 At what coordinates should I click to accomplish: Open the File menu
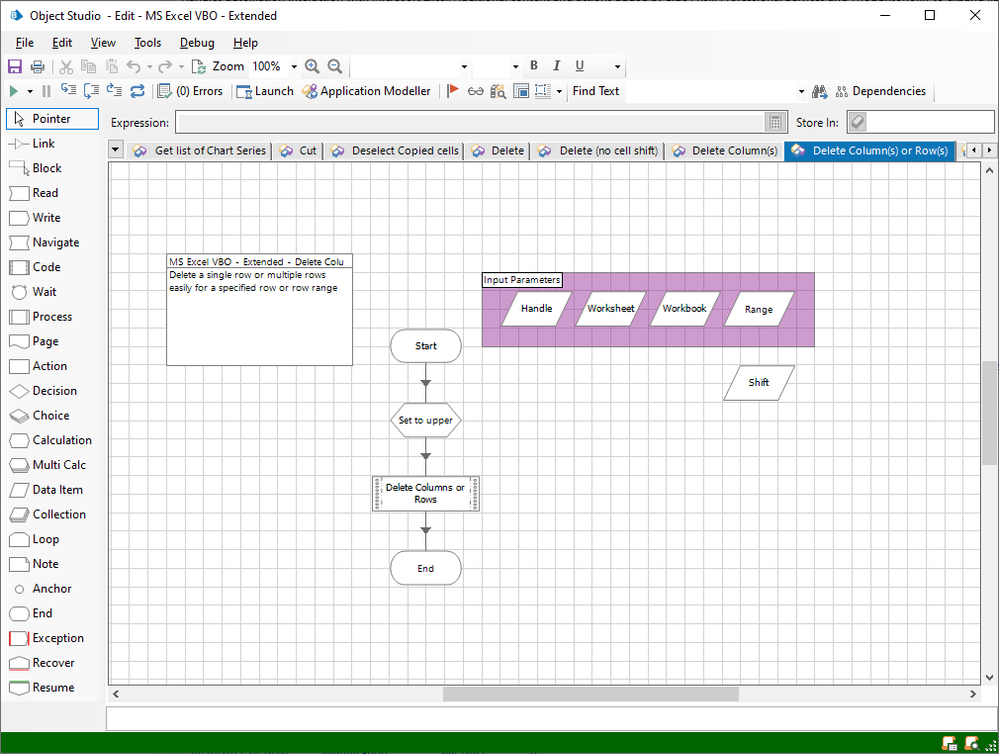point(25,43)
